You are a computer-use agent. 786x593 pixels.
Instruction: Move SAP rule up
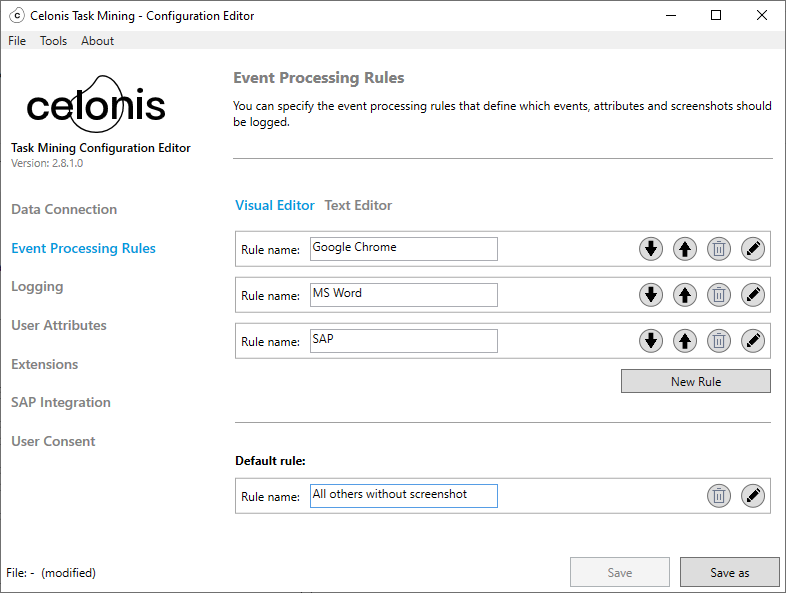coord(685,341)
